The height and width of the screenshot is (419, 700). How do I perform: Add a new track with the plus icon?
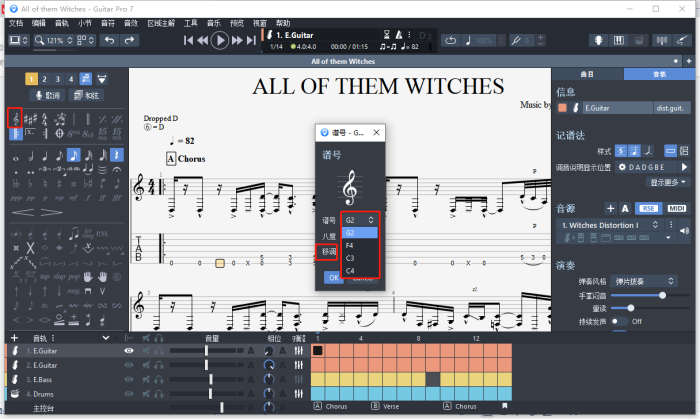coord(13,340)
